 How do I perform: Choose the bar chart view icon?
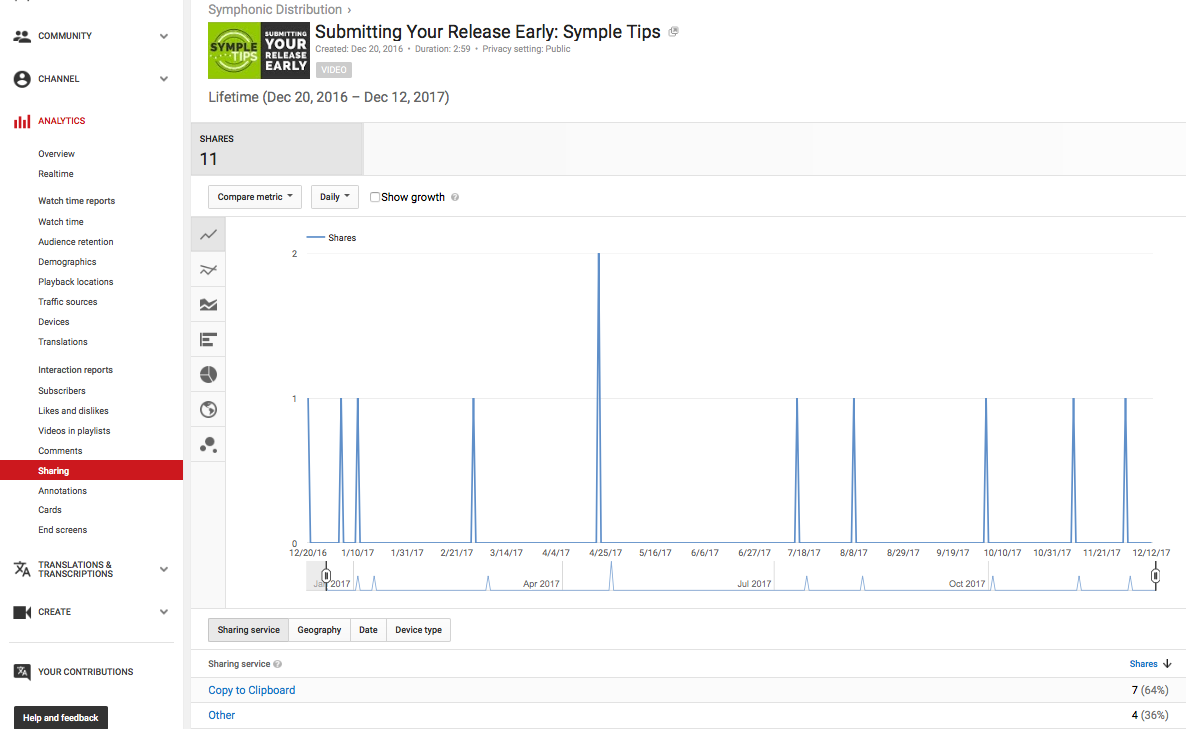pos(208,340)
